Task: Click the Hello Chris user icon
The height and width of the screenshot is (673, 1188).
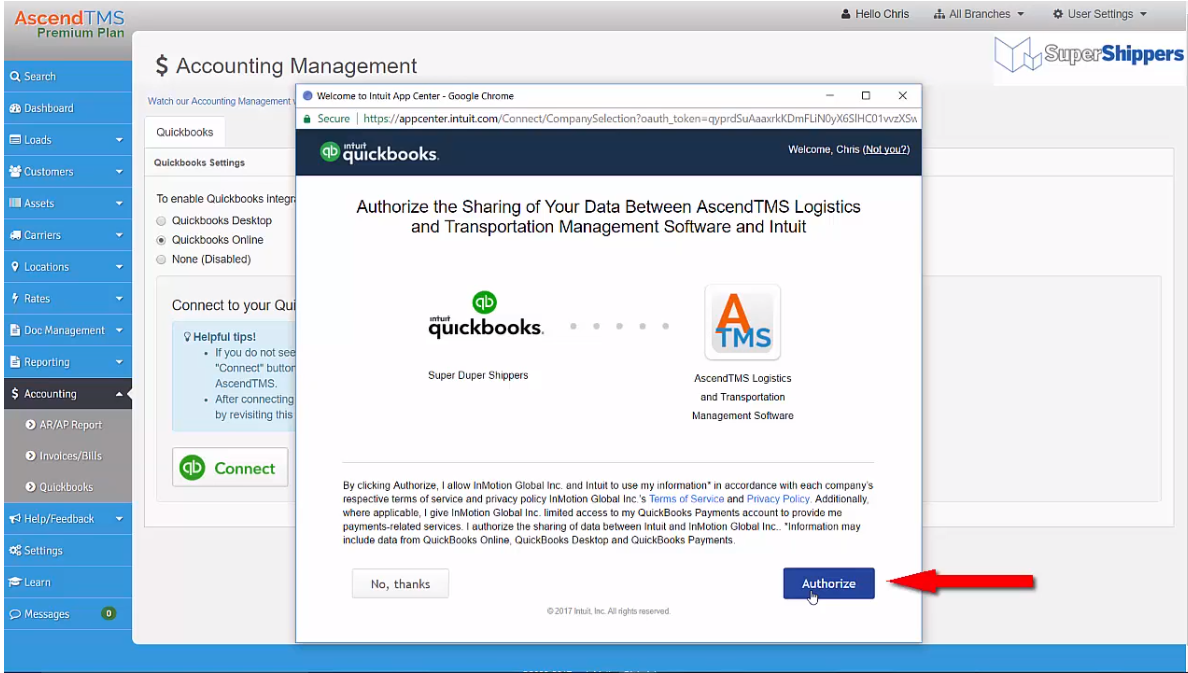Action: point(846,14)
